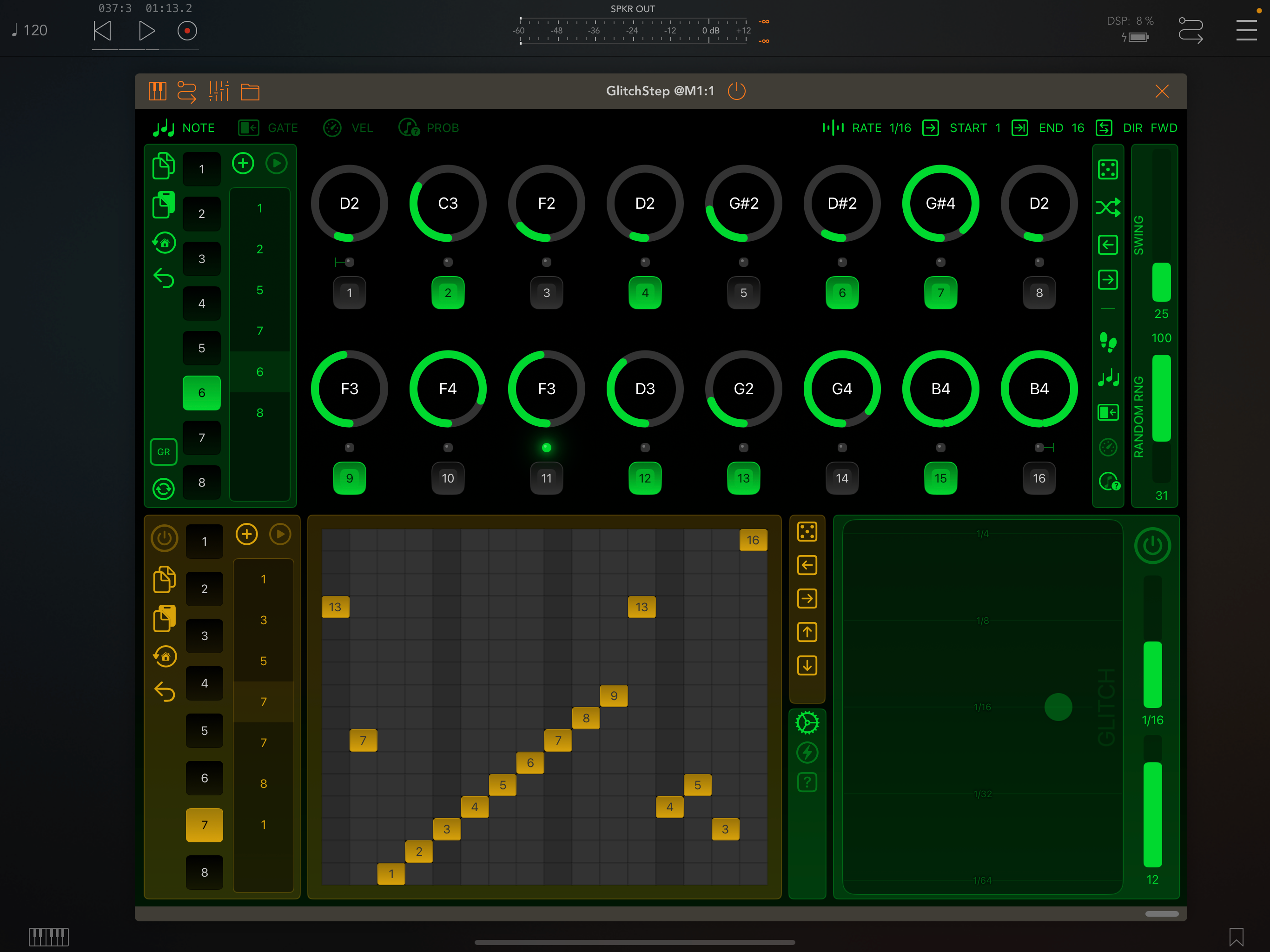Toggle step 16 on/off
This screenshot has height=952, width=1270.
point(1039,478)
